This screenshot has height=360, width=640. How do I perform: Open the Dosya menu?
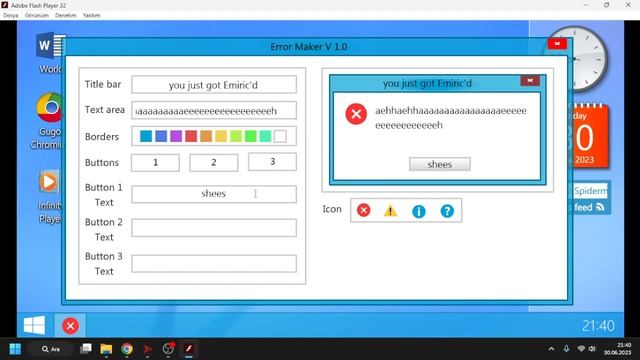11,15
